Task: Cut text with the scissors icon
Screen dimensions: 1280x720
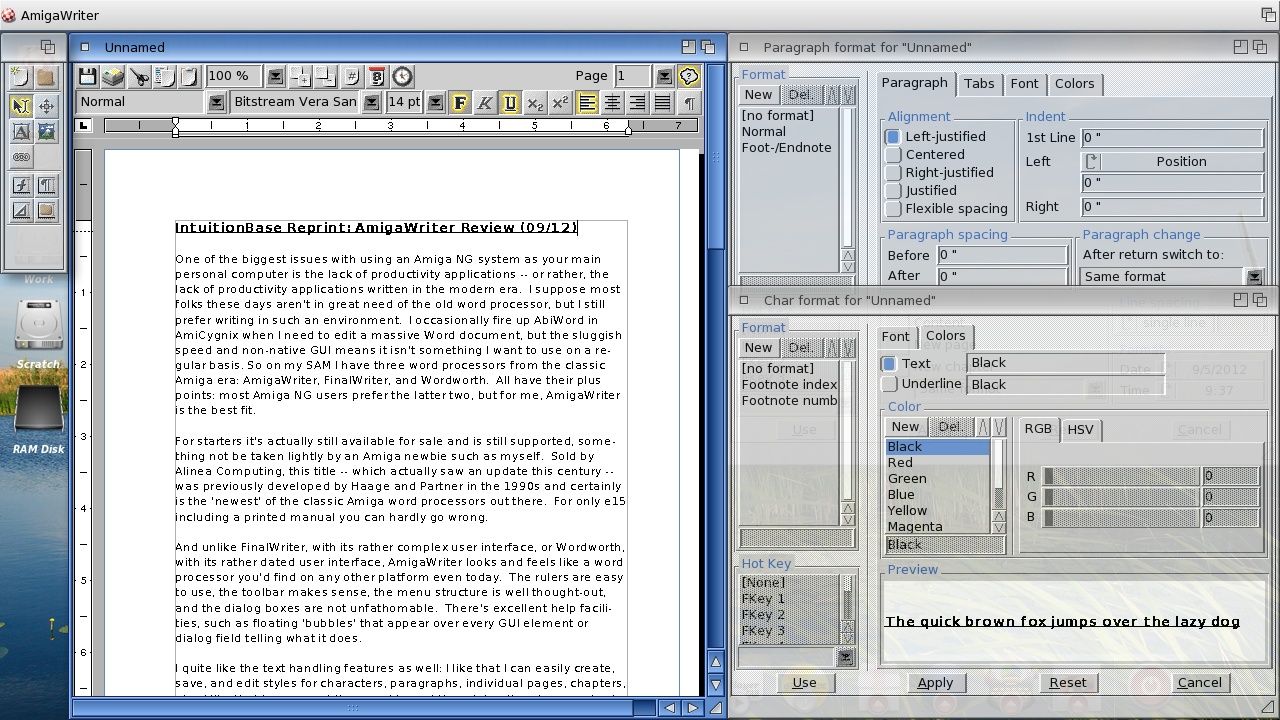Action: 140,76
